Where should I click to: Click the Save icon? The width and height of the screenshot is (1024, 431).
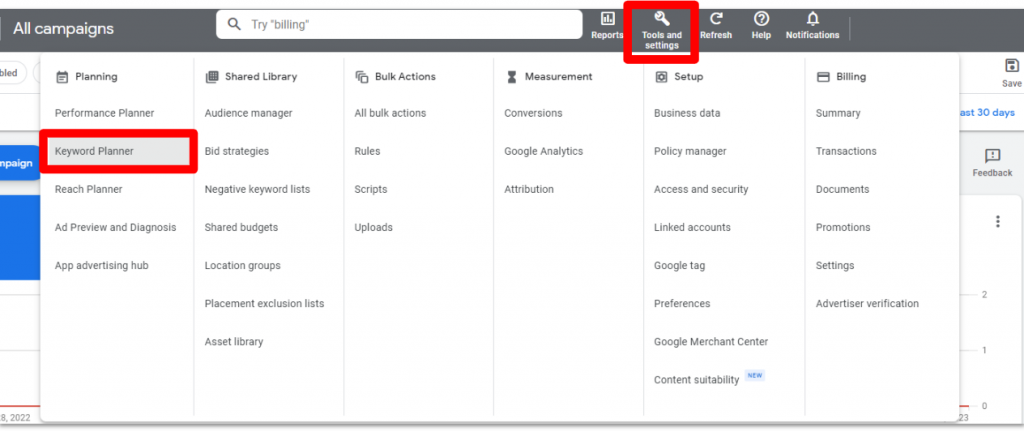[1011, 67]
